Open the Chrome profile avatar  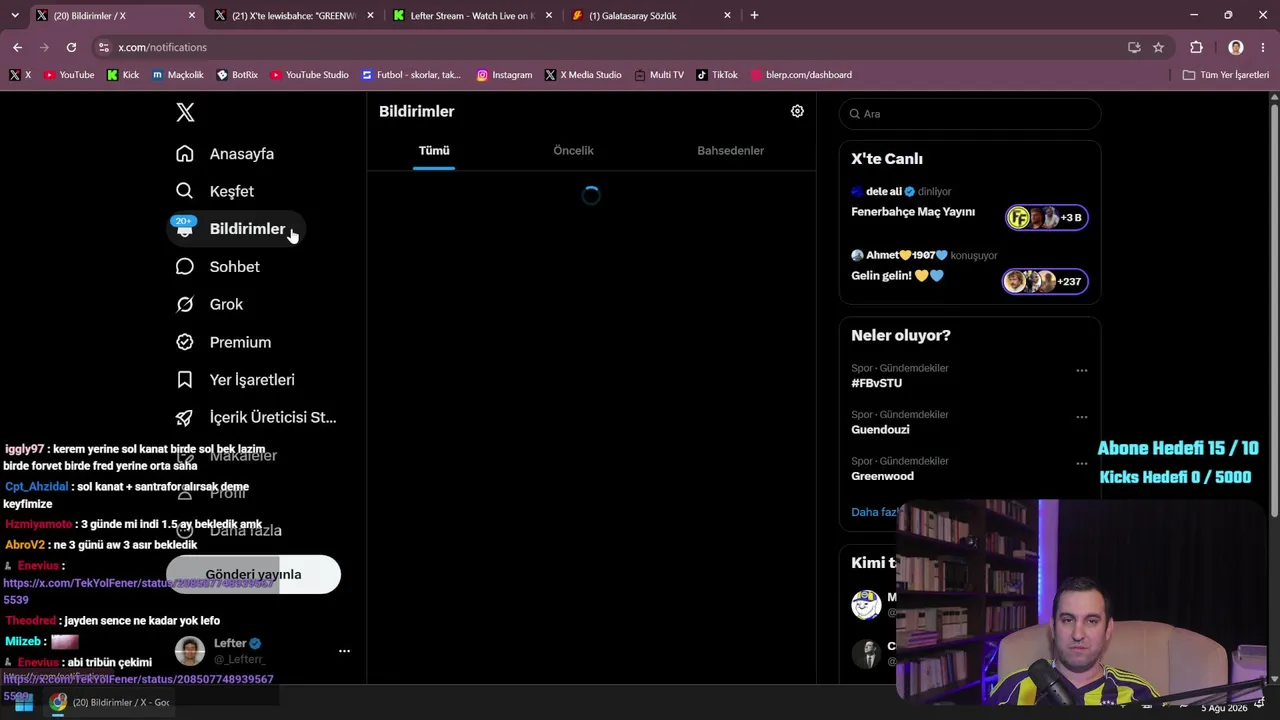pos(1236,47)
